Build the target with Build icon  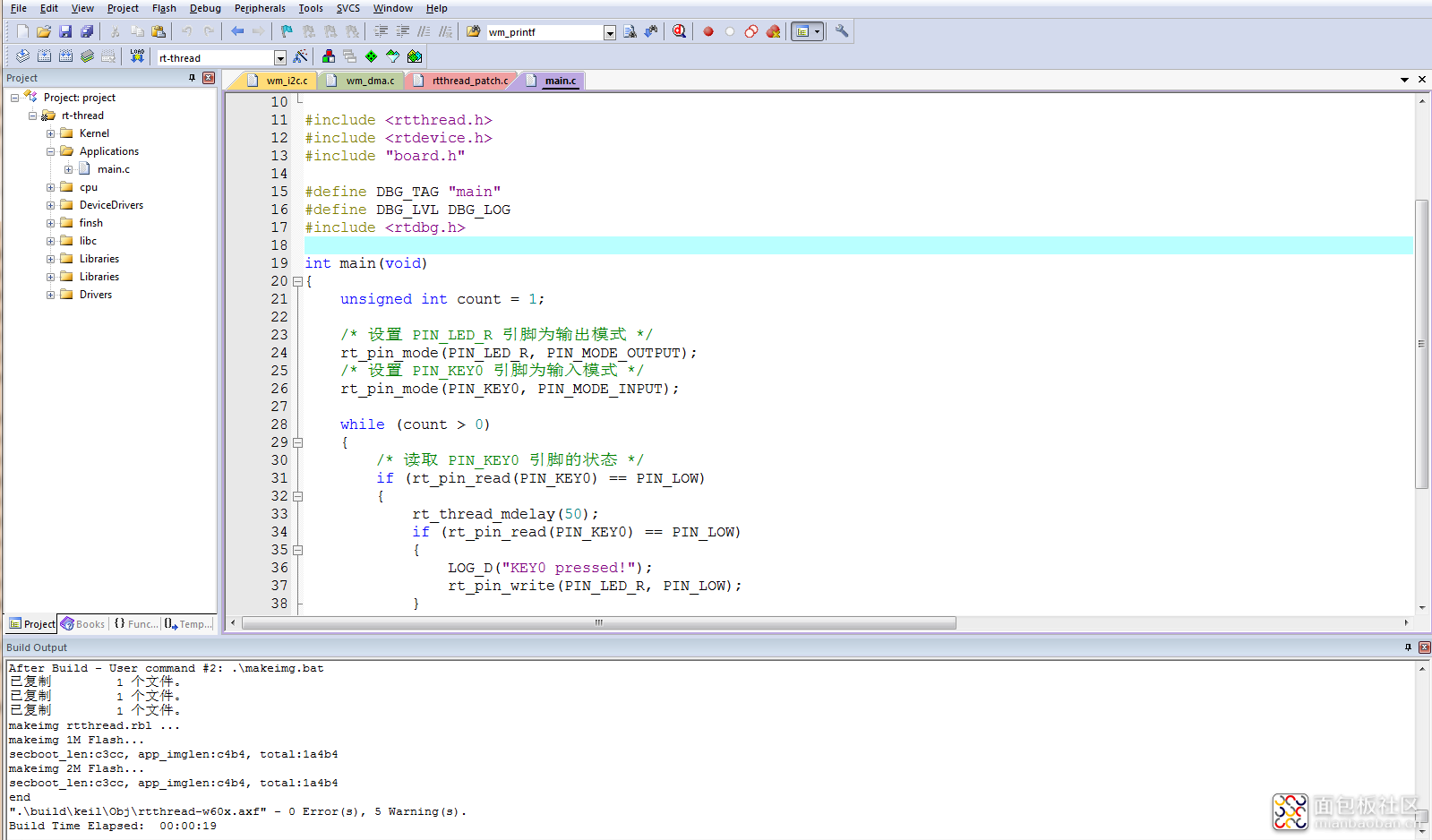tap(45, 56)
